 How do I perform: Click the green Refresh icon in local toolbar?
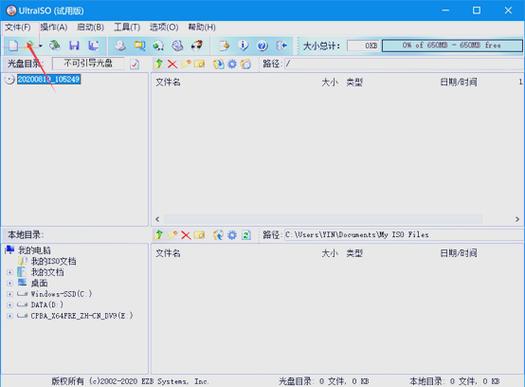[246, 235]
